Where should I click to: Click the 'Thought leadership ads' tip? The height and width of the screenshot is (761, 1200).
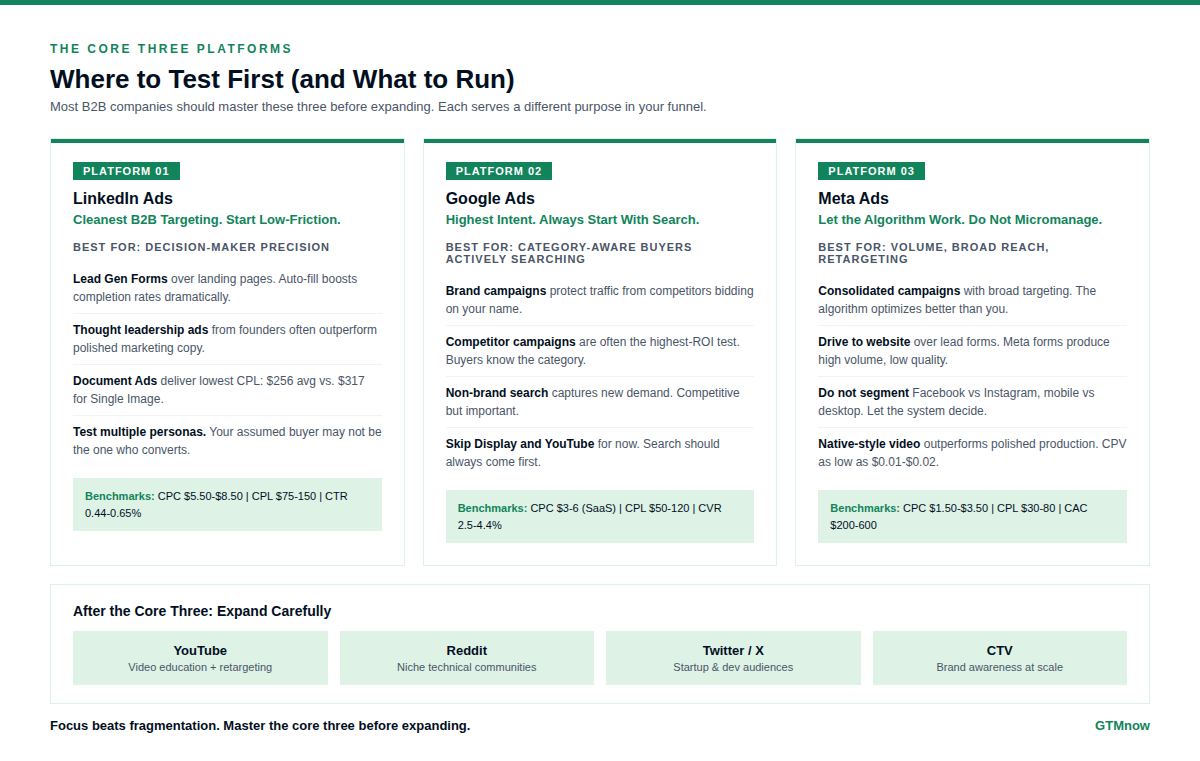[227, 339]
